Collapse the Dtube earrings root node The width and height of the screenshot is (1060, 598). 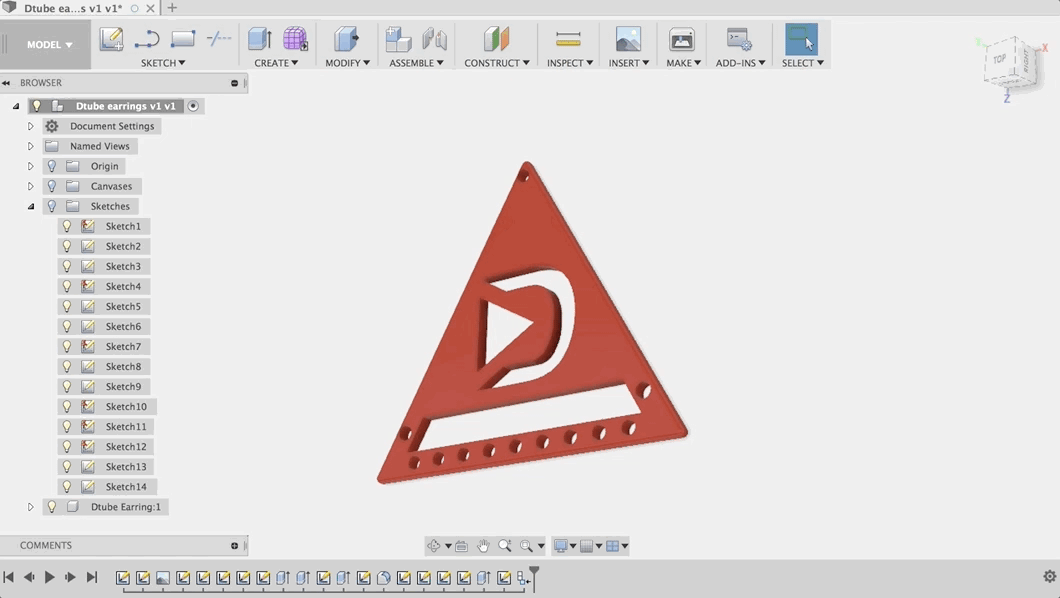click(16, 106)
